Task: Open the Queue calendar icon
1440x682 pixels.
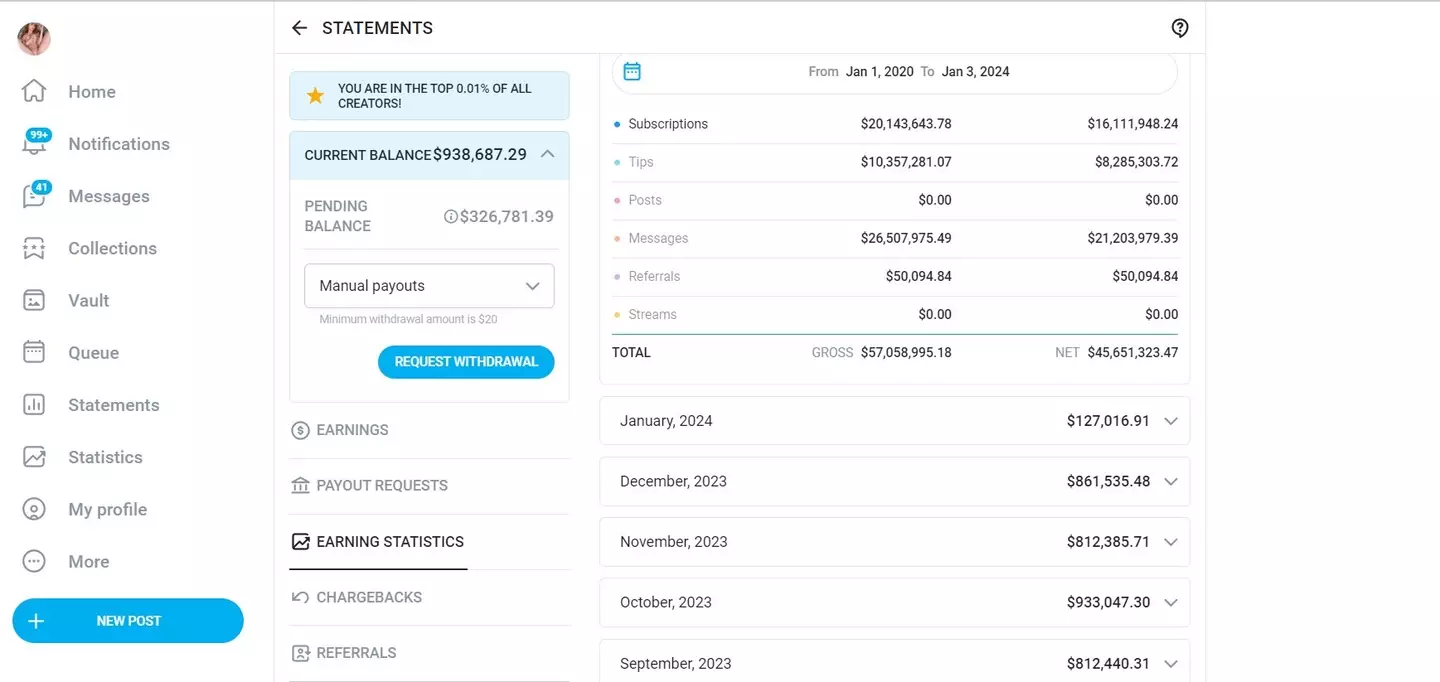Action: tap(34, 353)
